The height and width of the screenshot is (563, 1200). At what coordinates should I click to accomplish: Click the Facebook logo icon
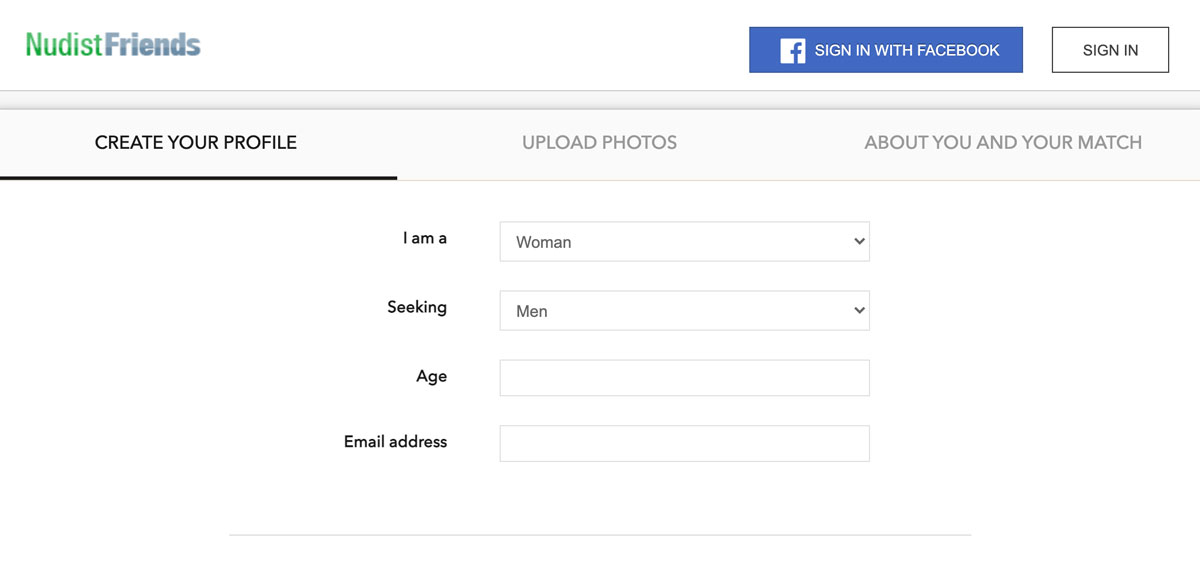point(792,50)
